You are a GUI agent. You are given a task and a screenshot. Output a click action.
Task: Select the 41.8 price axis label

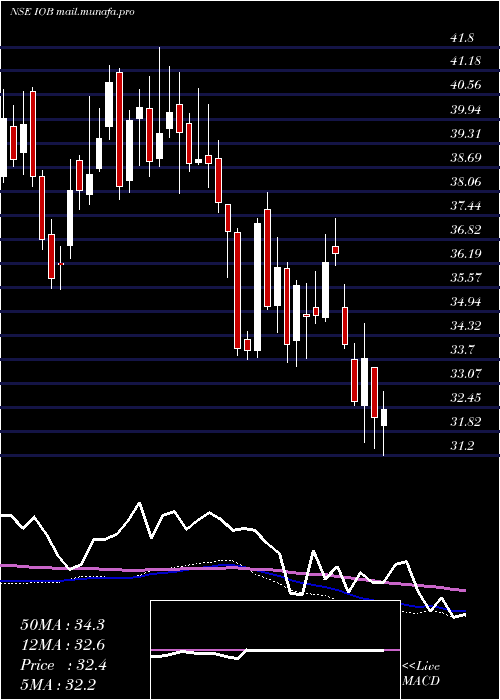462,38
